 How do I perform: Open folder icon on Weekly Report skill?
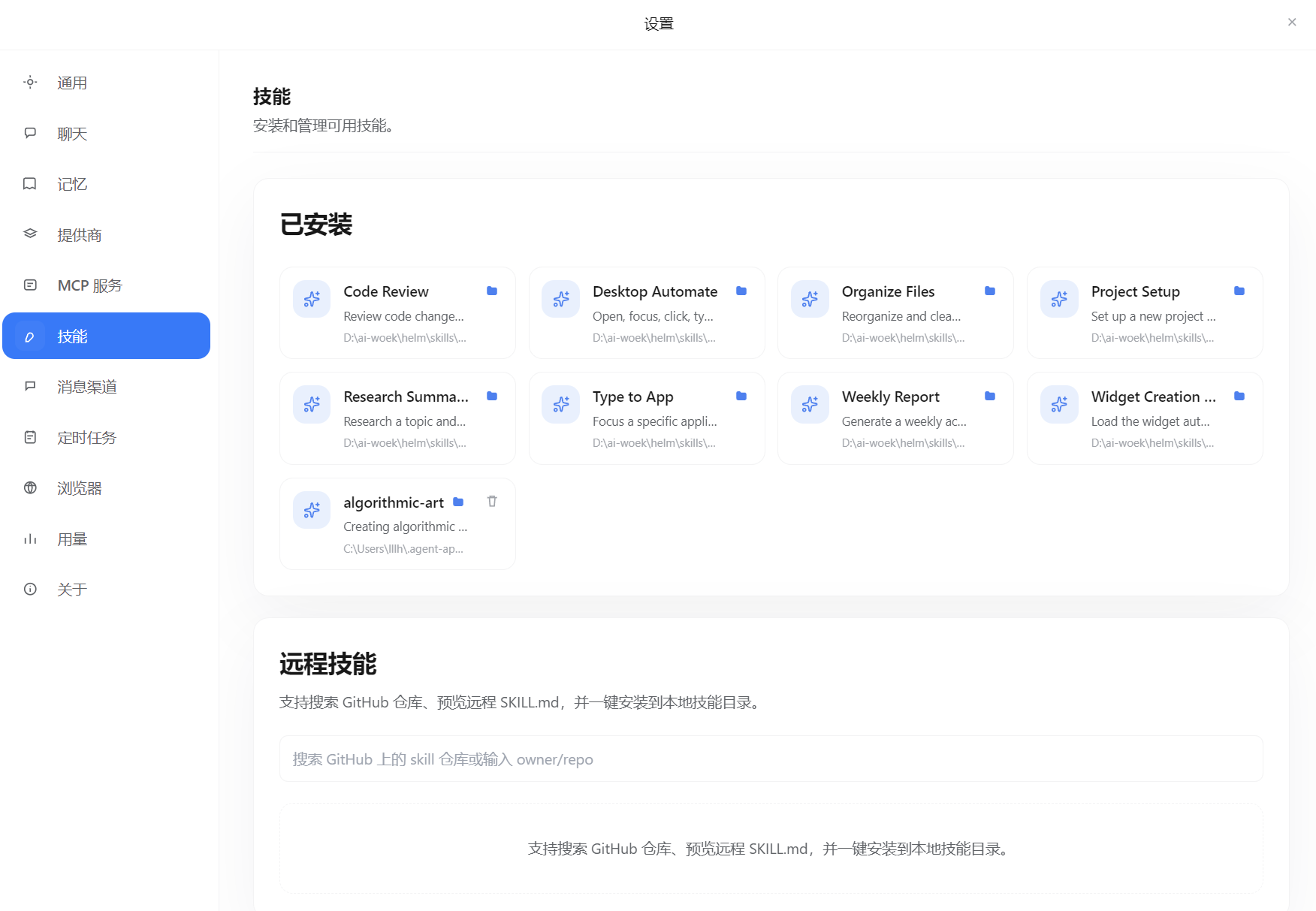[x=990, y=396]
